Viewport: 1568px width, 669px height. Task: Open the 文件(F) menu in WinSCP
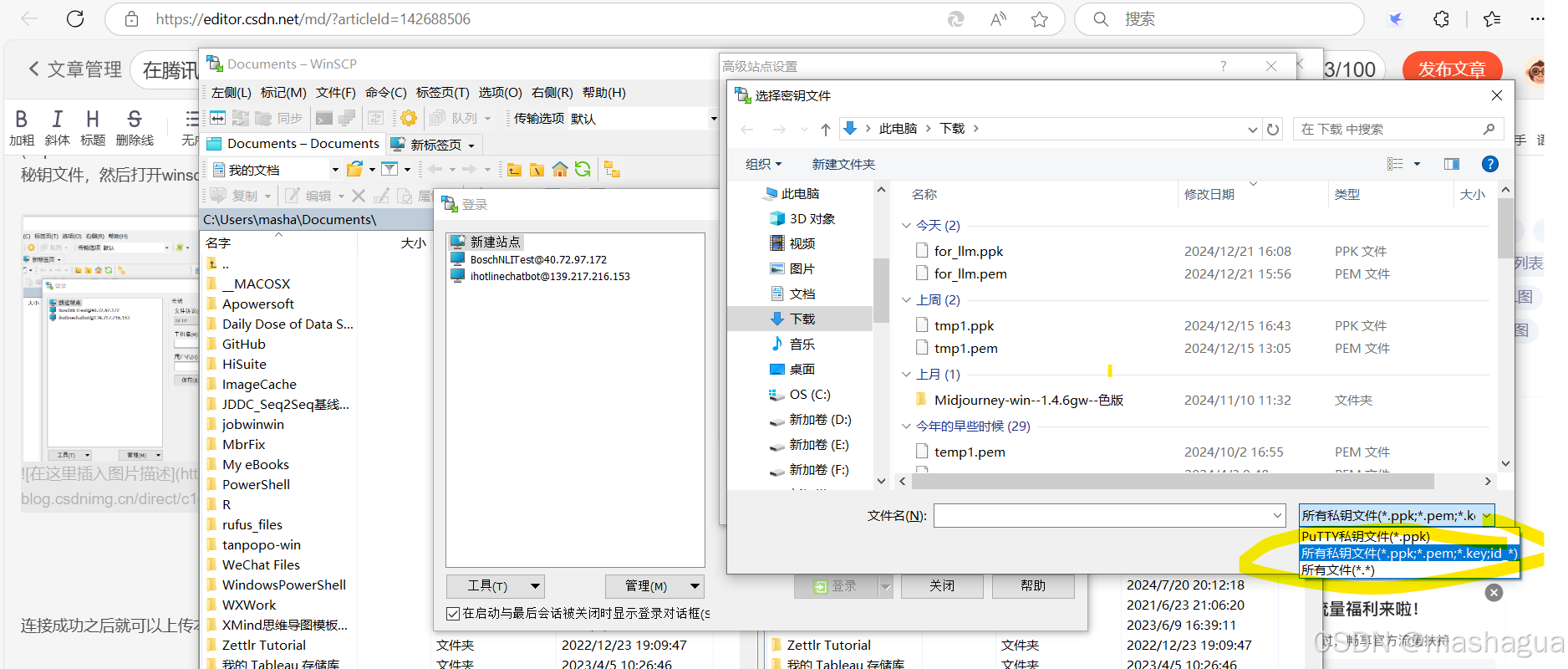coord(335,93)
